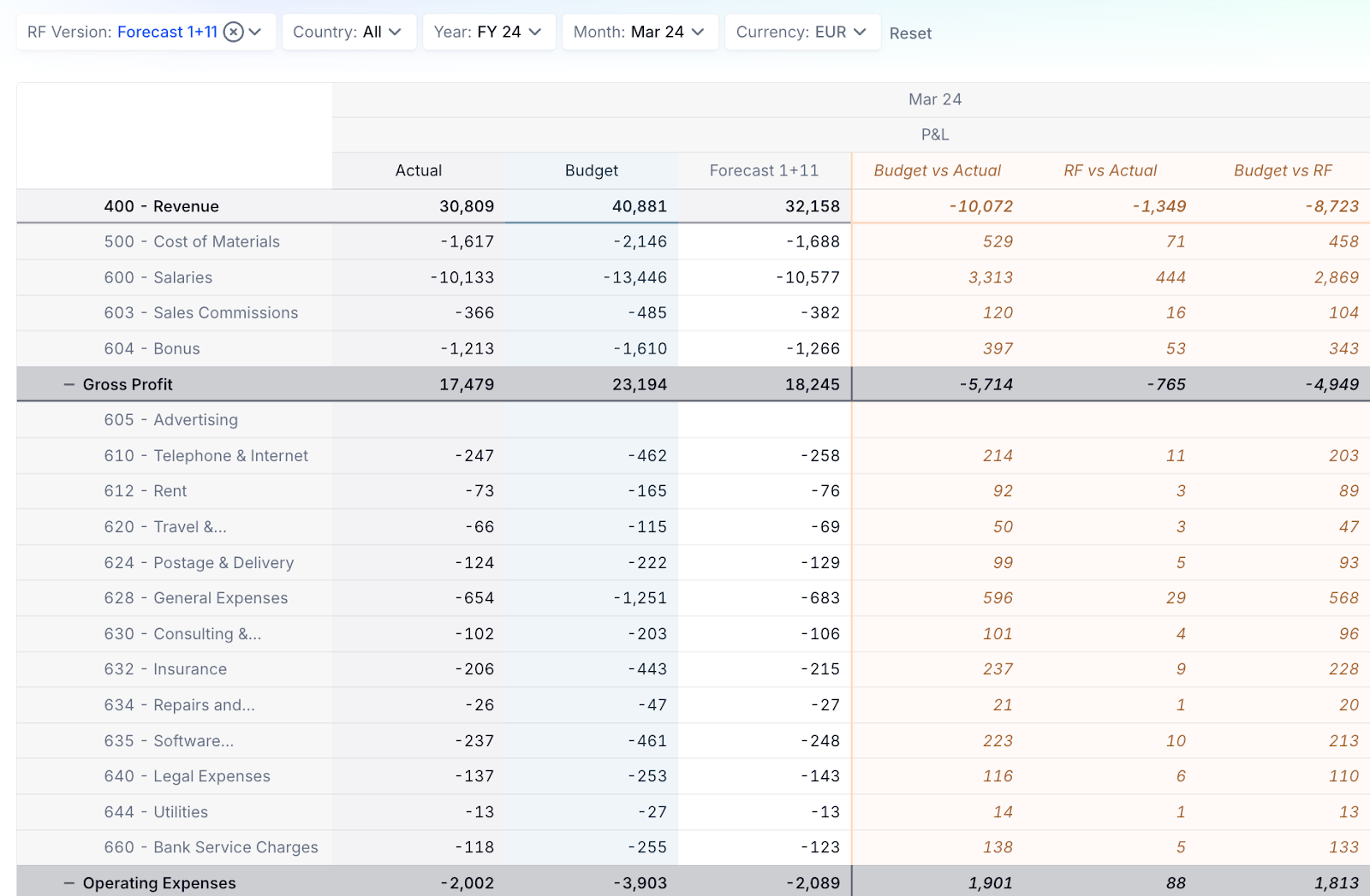1370x896 pixels.
Task: Click Revenue Actual value 30,809
Action: tap(467, 206)
